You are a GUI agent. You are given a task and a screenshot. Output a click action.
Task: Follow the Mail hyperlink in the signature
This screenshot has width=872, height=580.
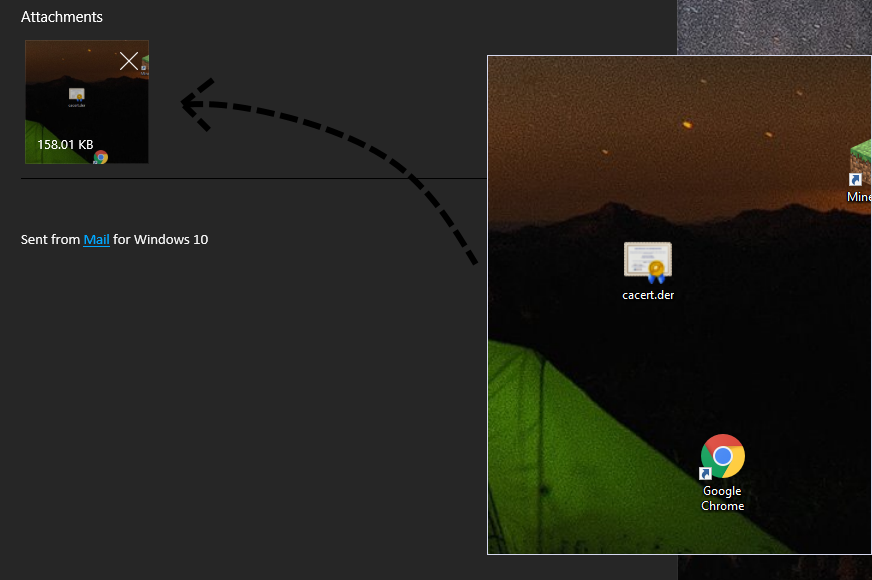pos(96,240)
